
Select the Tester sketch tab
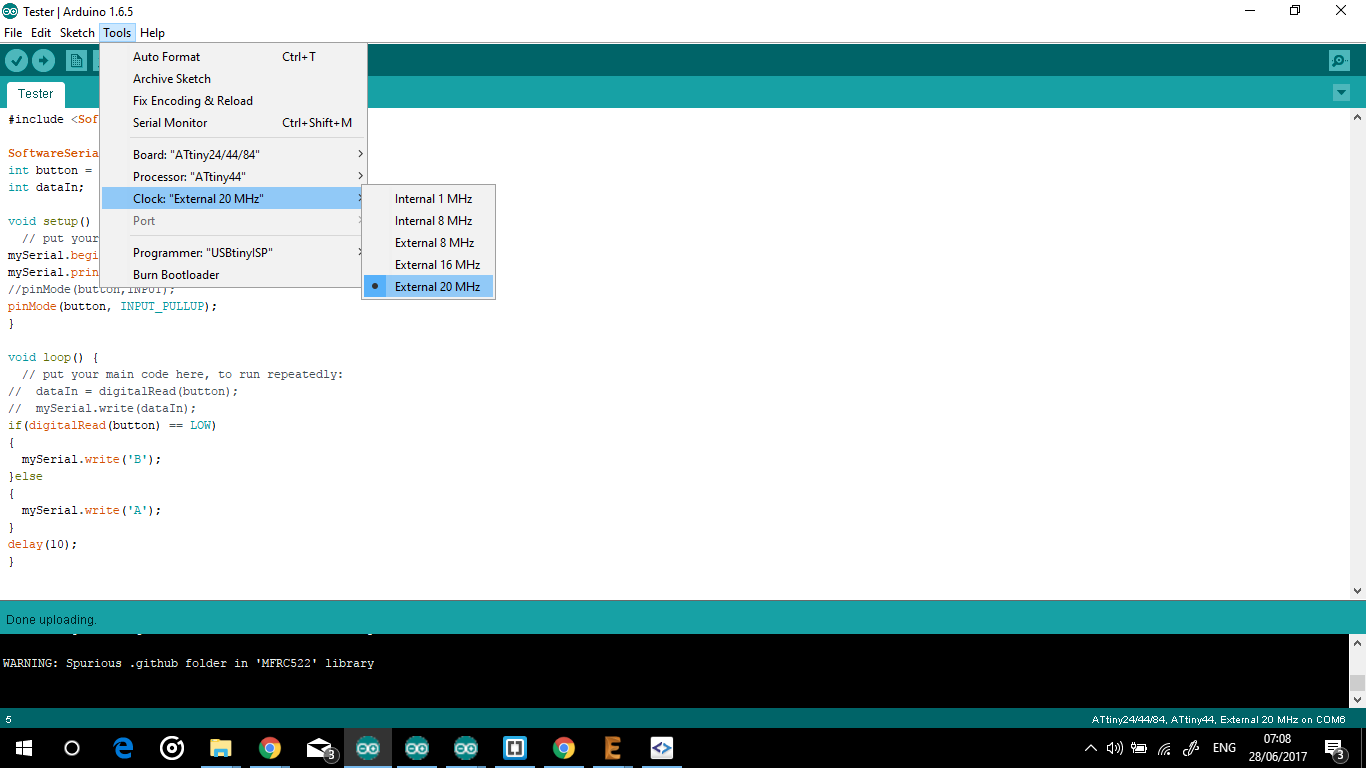pos(36,94)
